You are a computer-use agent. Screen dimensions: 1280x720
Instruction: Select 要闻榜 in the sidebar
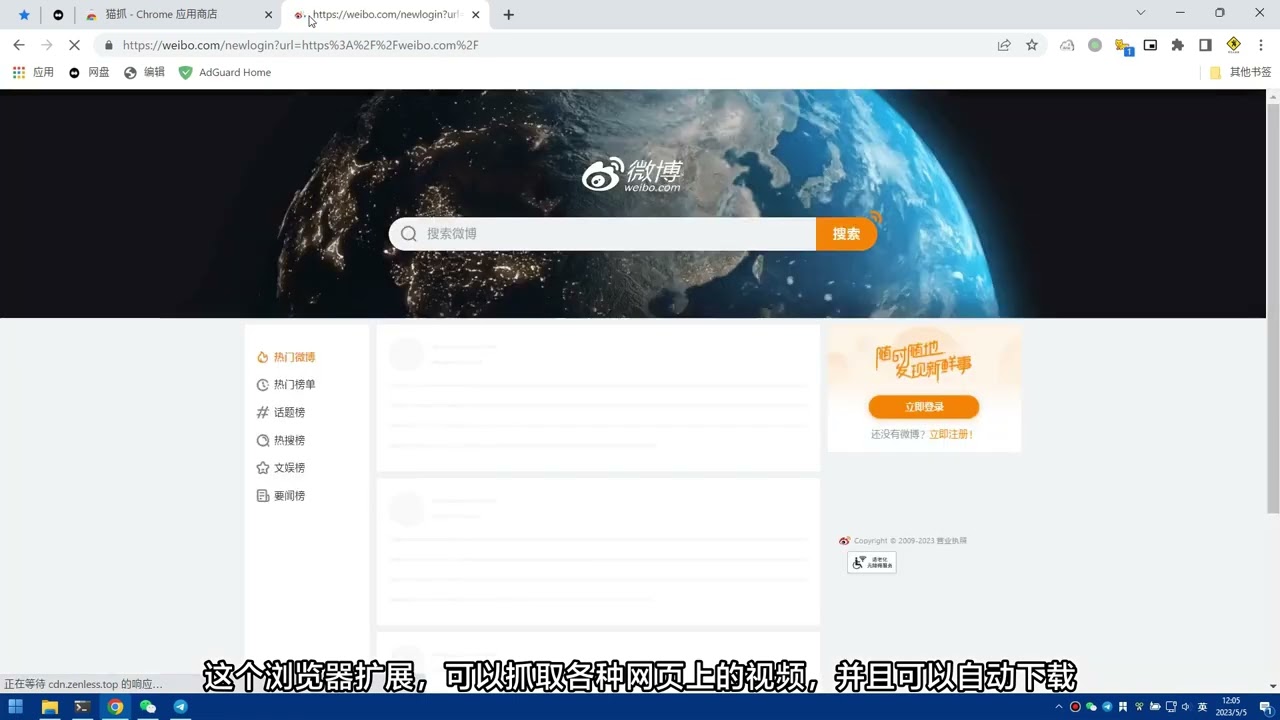click(x=281, y=496)
